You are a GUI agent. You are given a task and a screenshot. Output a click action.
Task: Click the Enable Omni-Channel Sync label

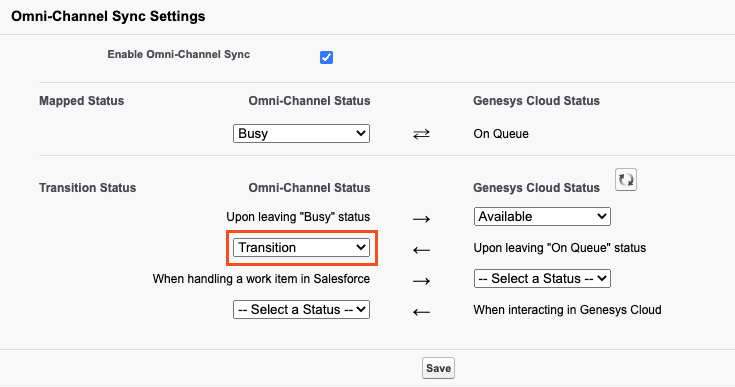(x=179, y=54)
